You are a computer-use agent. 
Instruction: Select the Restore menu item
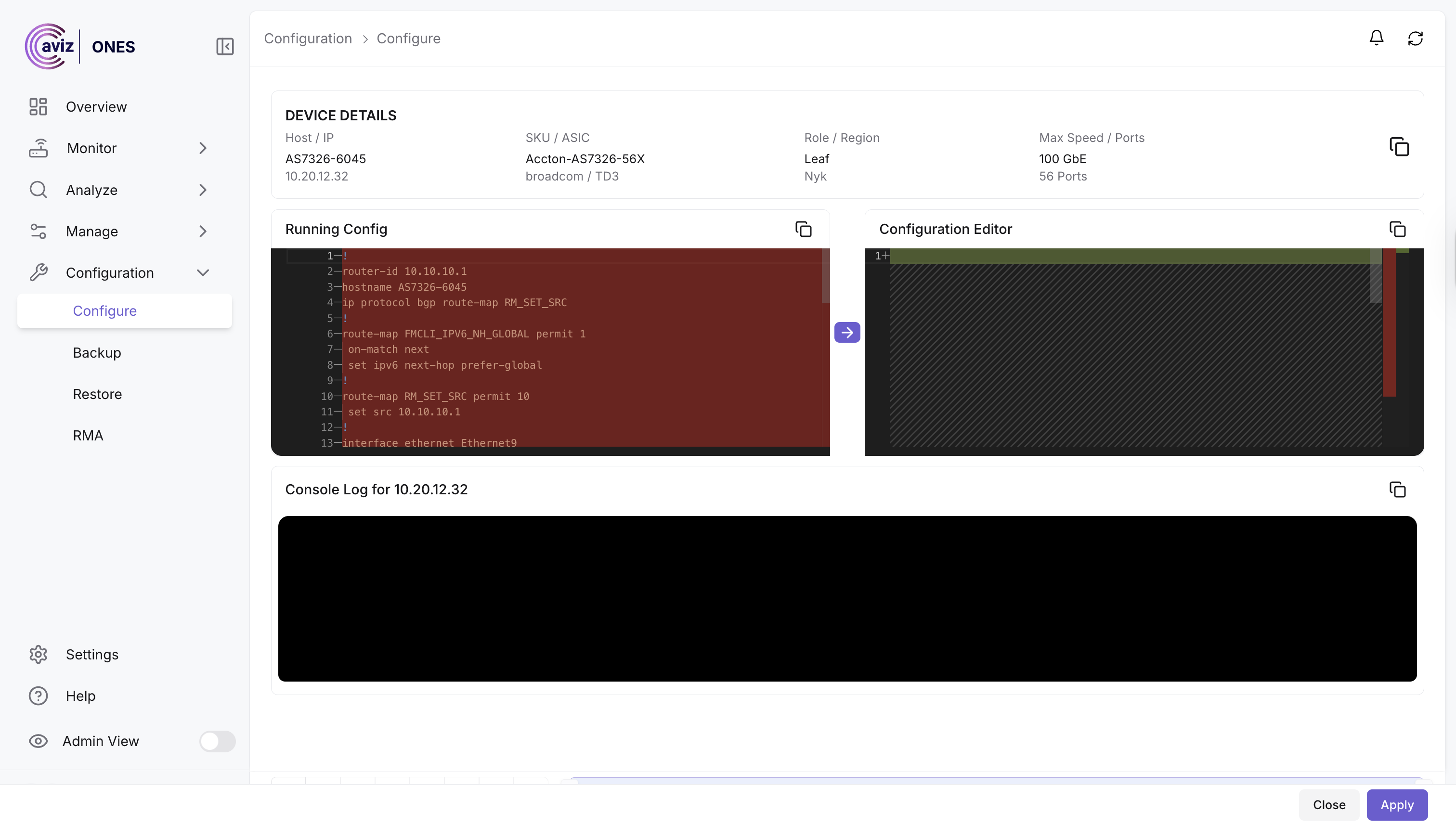[97, 394]
